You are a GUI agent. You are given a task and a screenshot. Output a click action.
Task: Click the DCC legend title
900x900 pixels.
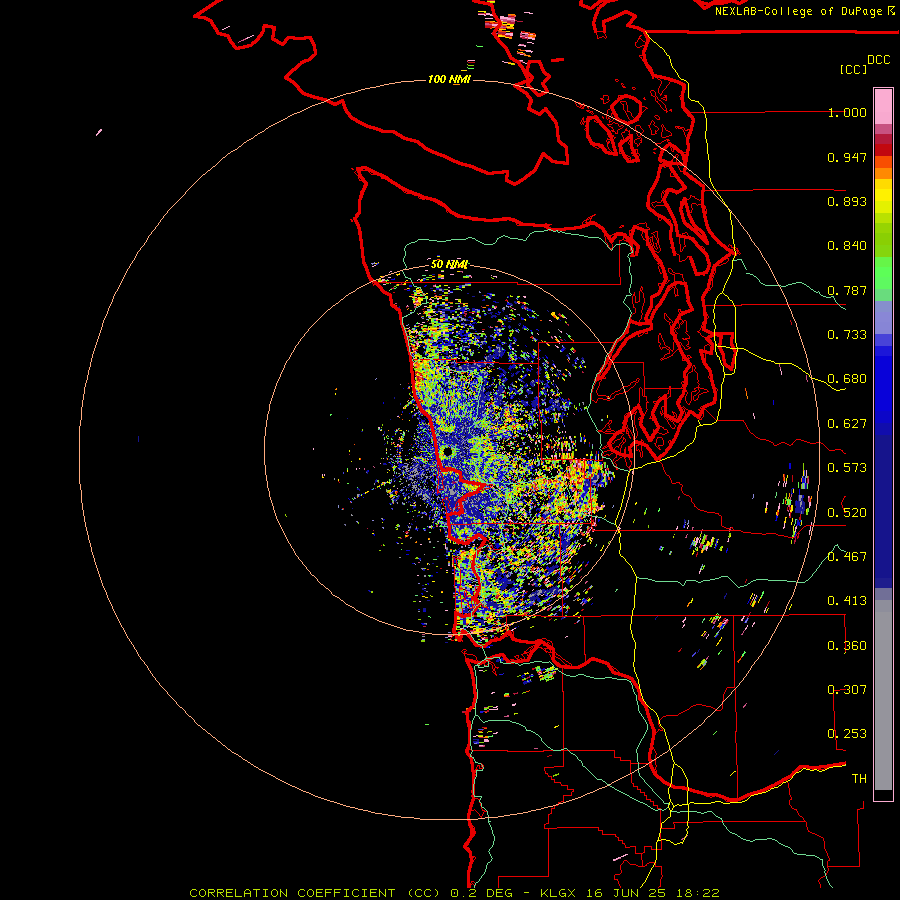click(878, 60)
